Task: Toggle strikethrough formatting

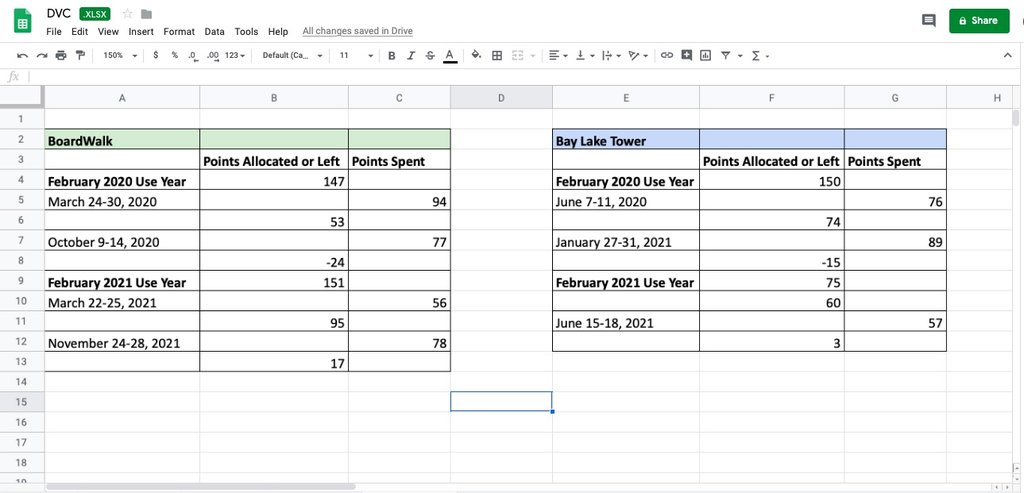Action: [x=430, y=56]
